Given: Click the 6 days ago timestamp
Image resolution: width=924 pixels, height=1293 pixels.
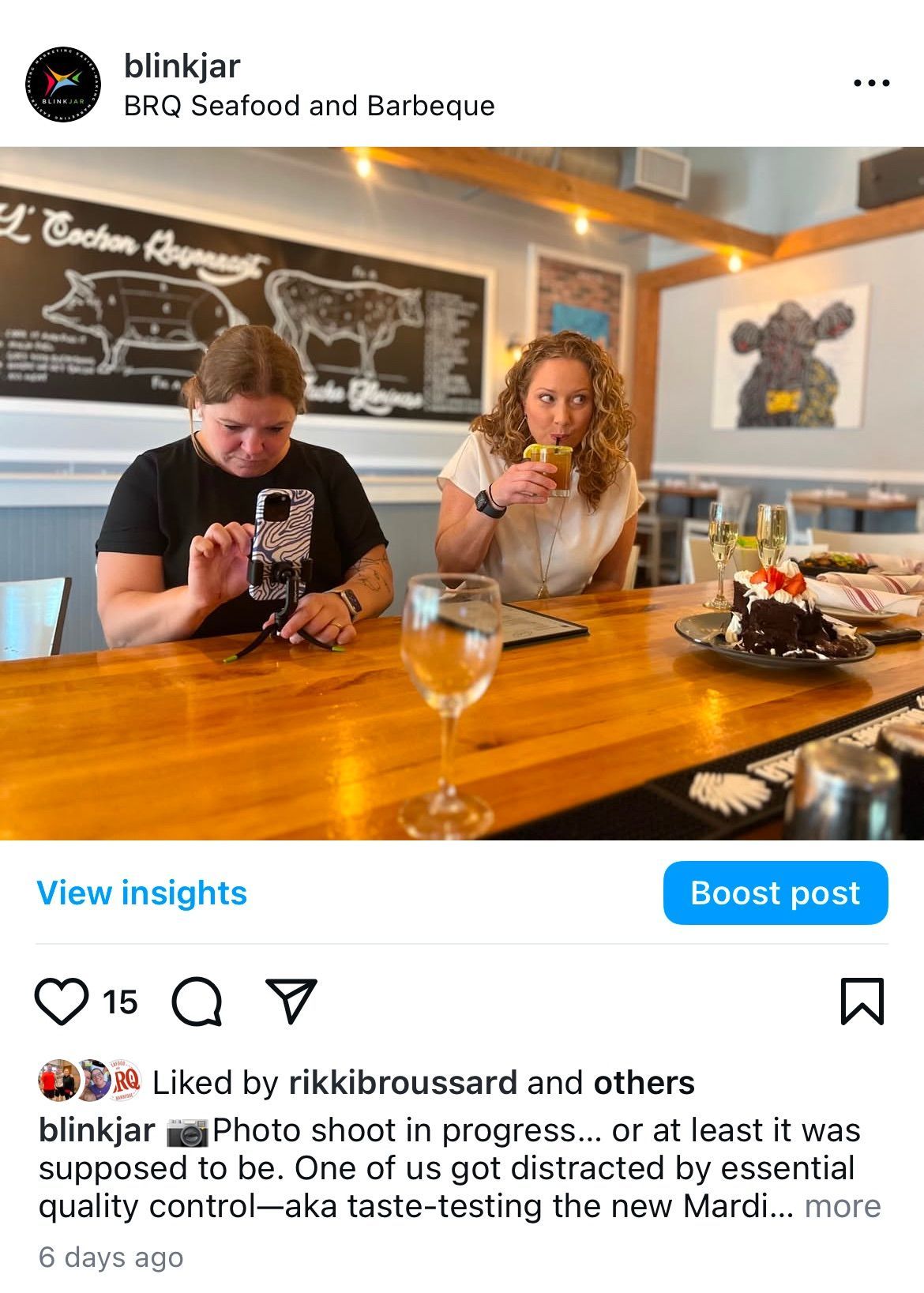Looking at the screenshot, I should pyautogui.click(x=111, y=1257).
